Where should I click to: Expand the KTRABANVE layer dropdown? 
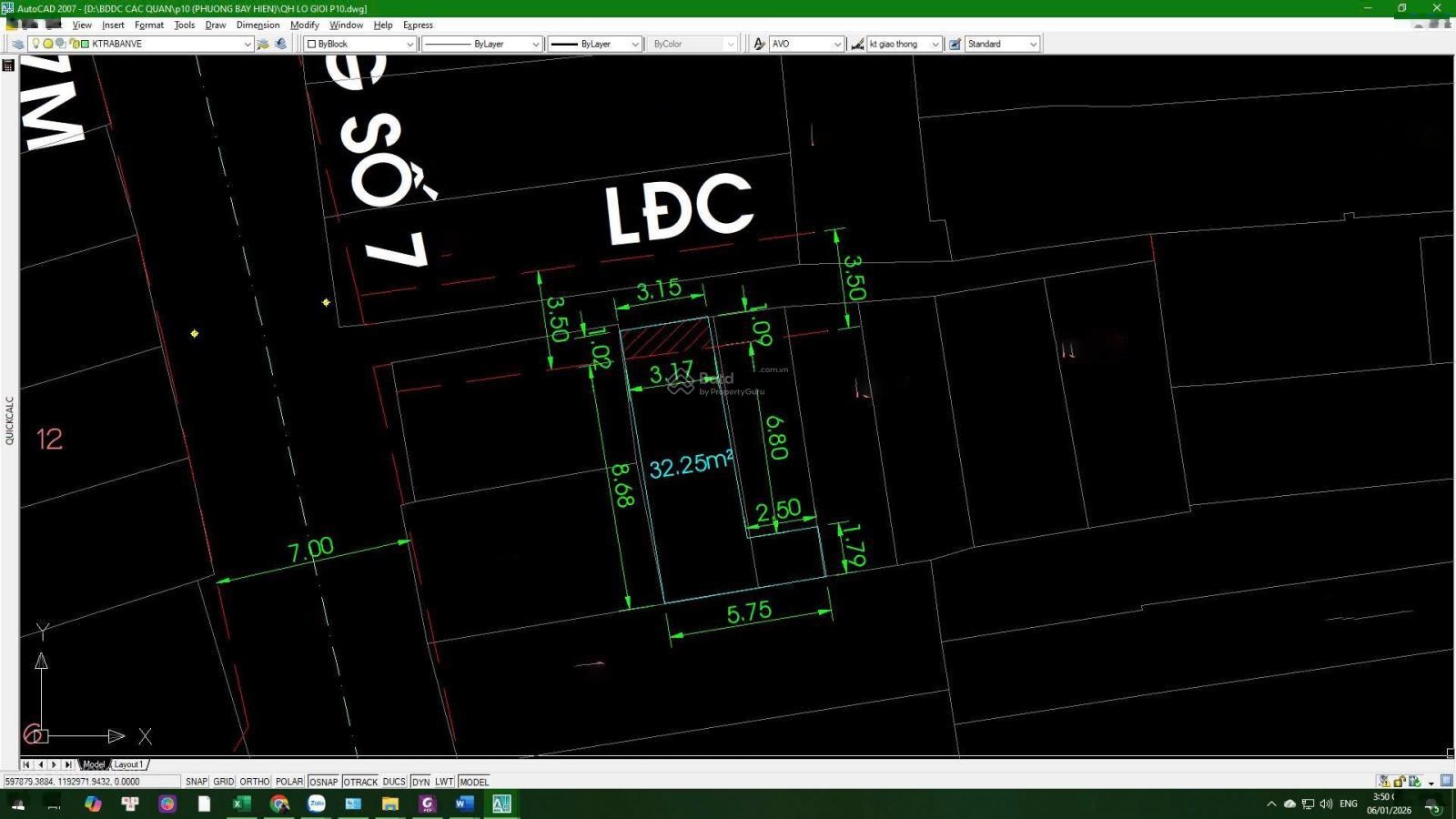click(247, 44)
